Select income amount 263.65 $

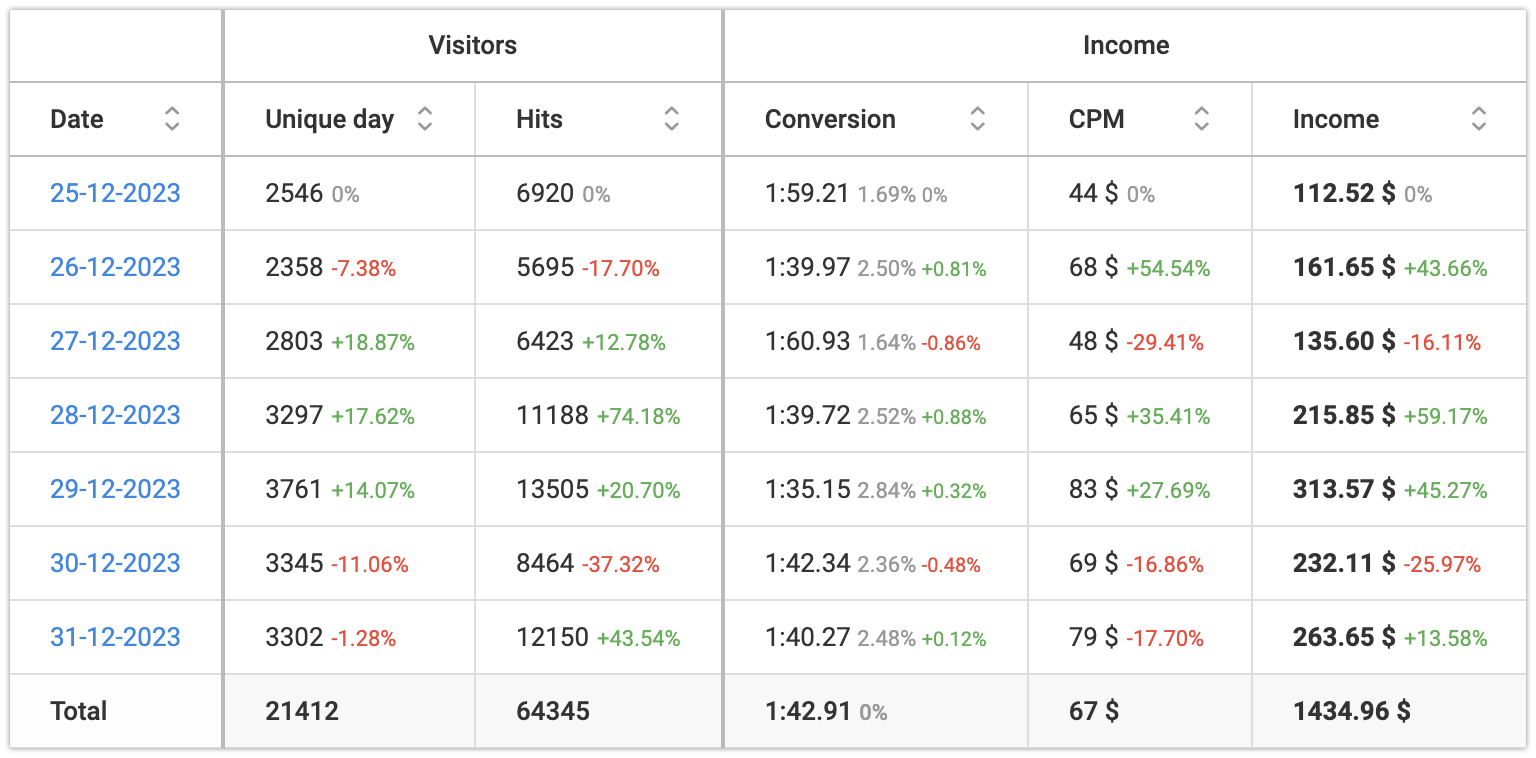1344,637
